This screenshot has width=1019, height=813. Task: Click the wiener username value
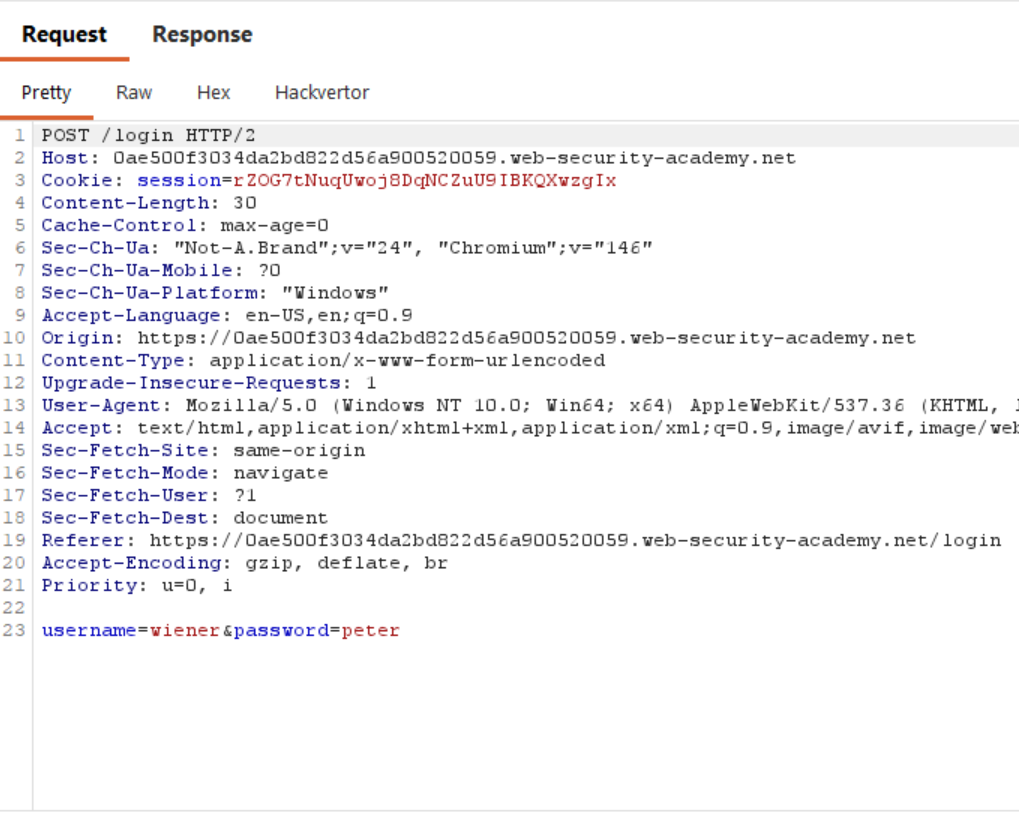(185, 630)
